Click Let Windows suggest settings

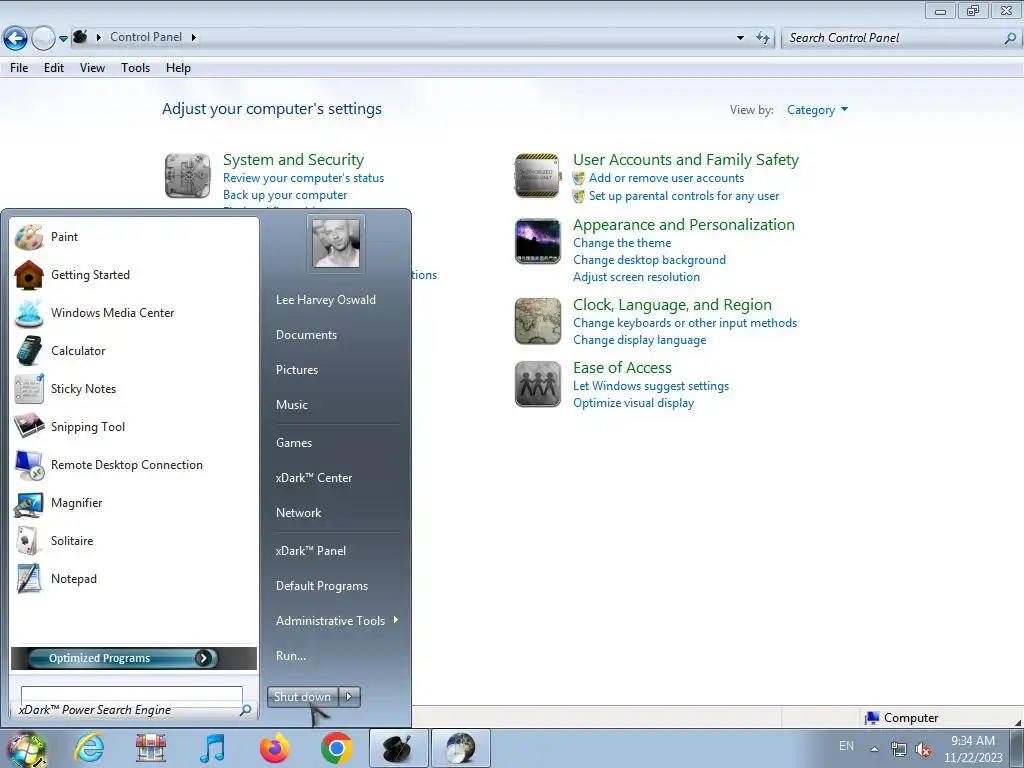(x=650, y=386)
